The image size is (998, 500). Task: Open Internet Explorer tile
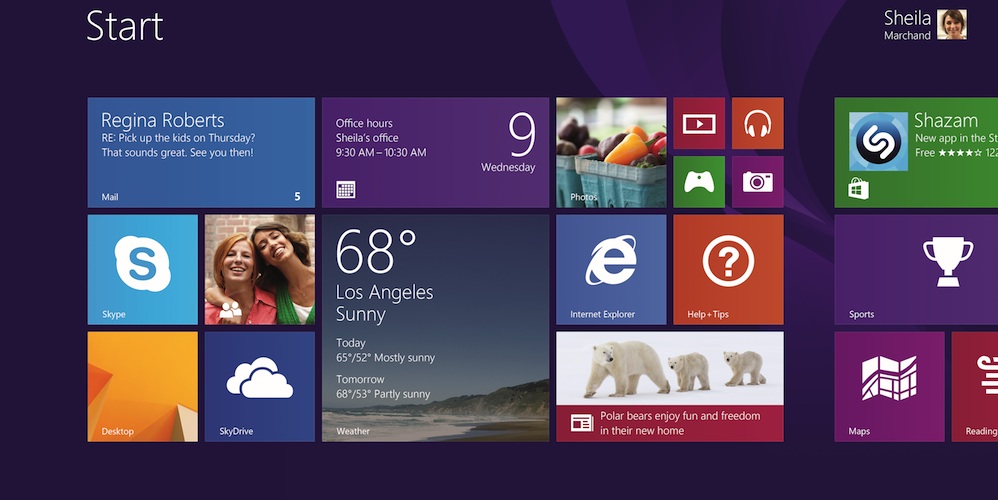[x=610, y=269]
